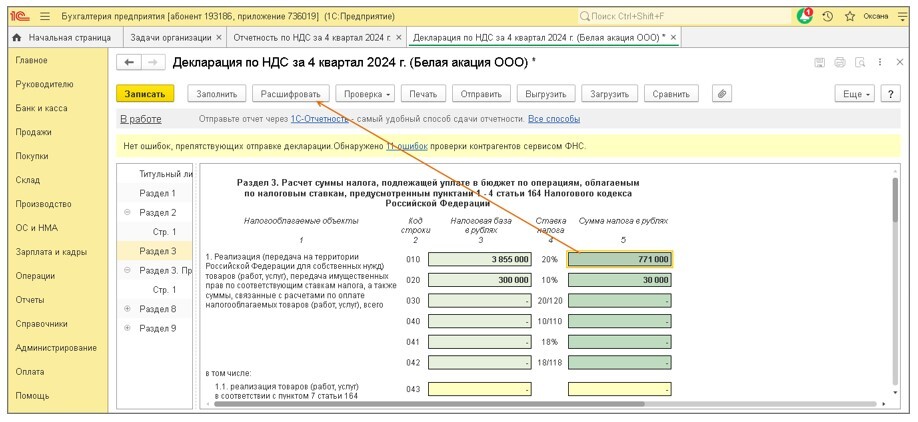Image resolution: width=918 pixels, height=422 pixels.
Task: Open the 1C main menu hamburger icon
Action: 44,16
